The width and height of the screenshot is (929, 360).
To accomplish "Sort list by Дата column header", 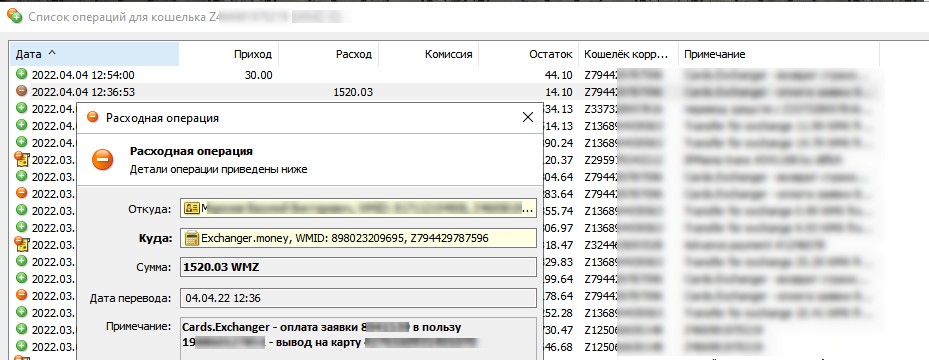I will [95, 54].
